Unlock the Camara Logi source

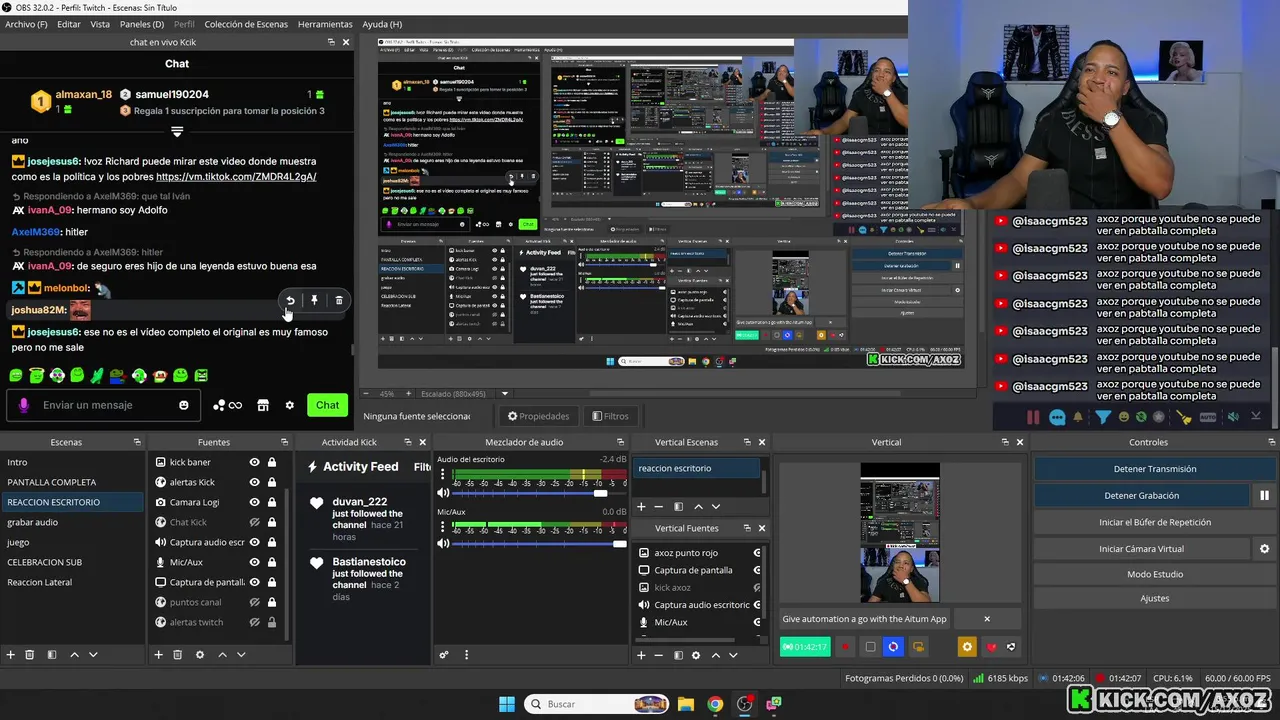point(271,502)
